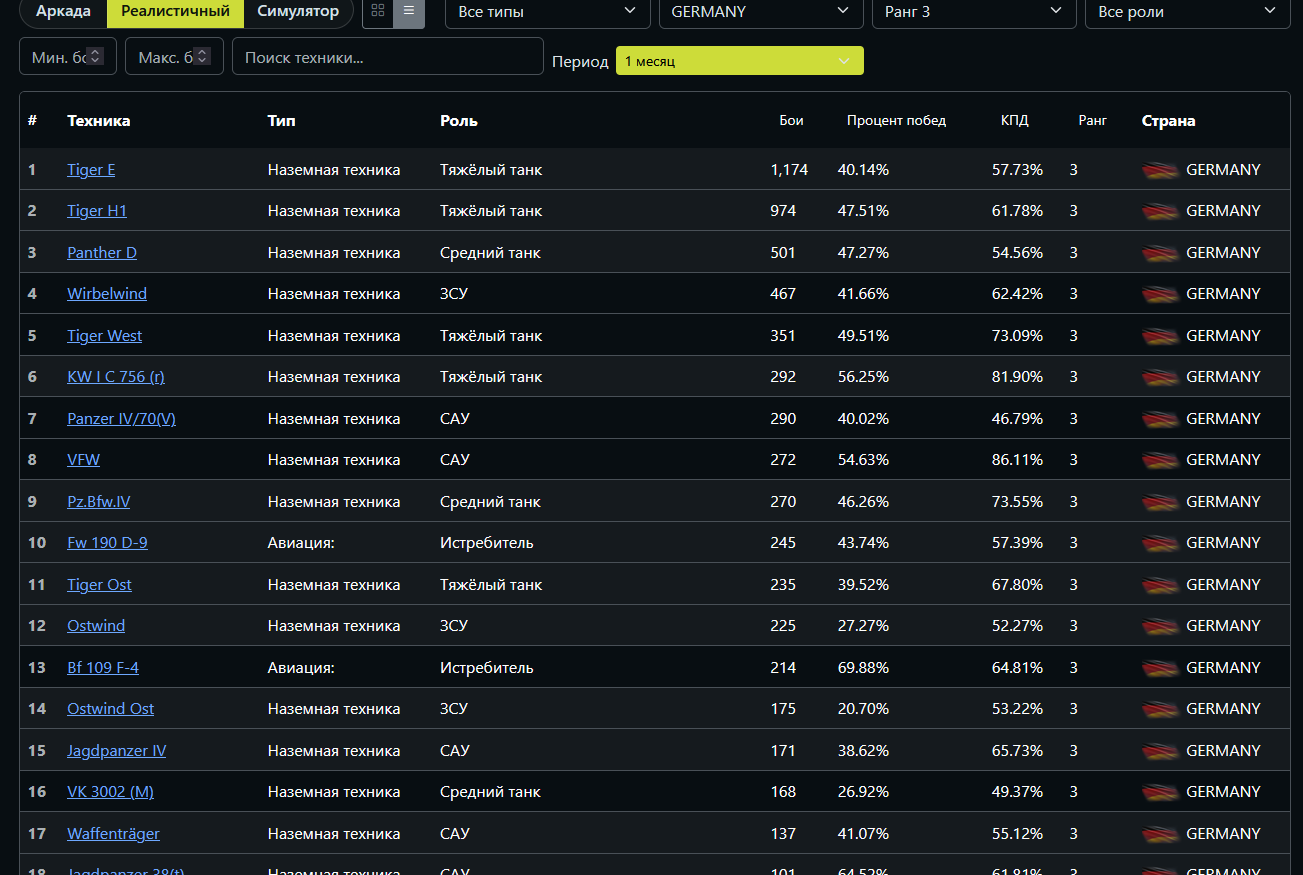Click German flag in Wirbelwind row
This screenshot has height=875, width=1303.
click(x=1160, y=294)
